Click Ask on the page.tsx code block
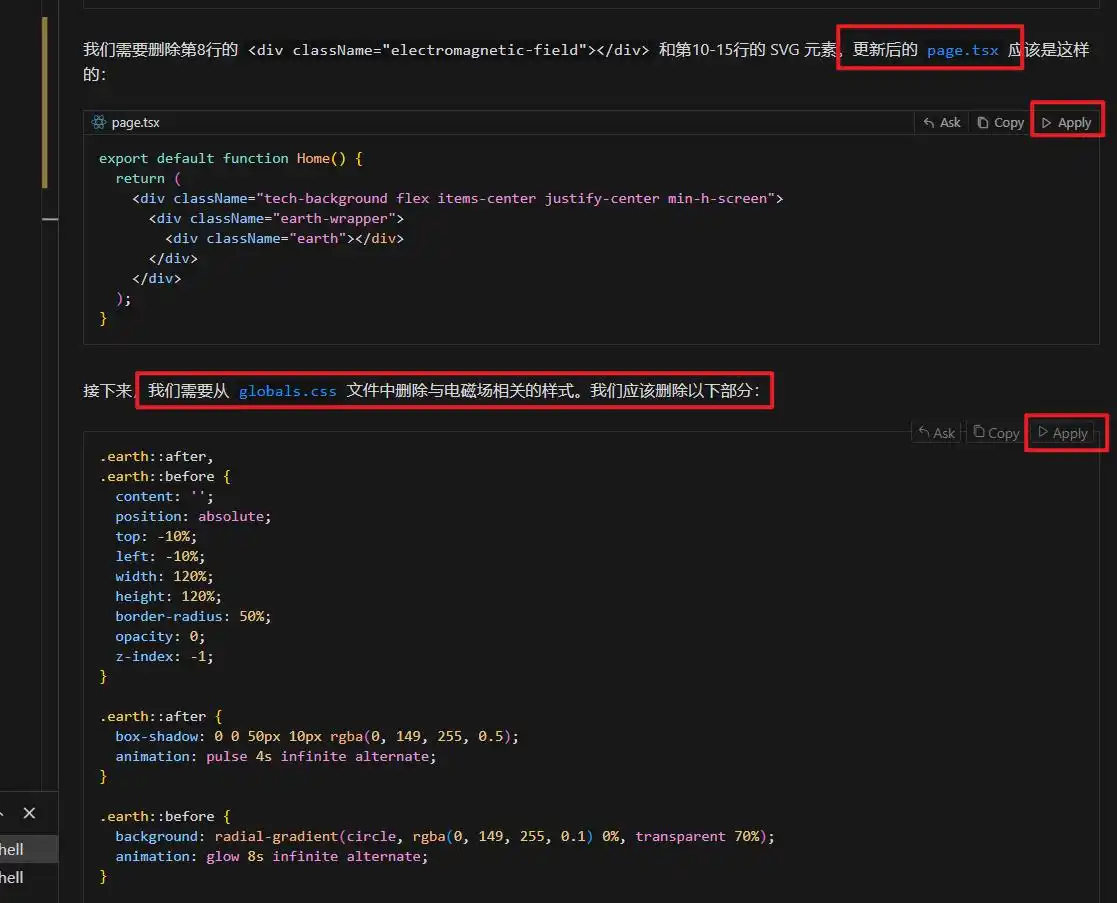The height and width of the screenshot is (903, 1117). 941,122
